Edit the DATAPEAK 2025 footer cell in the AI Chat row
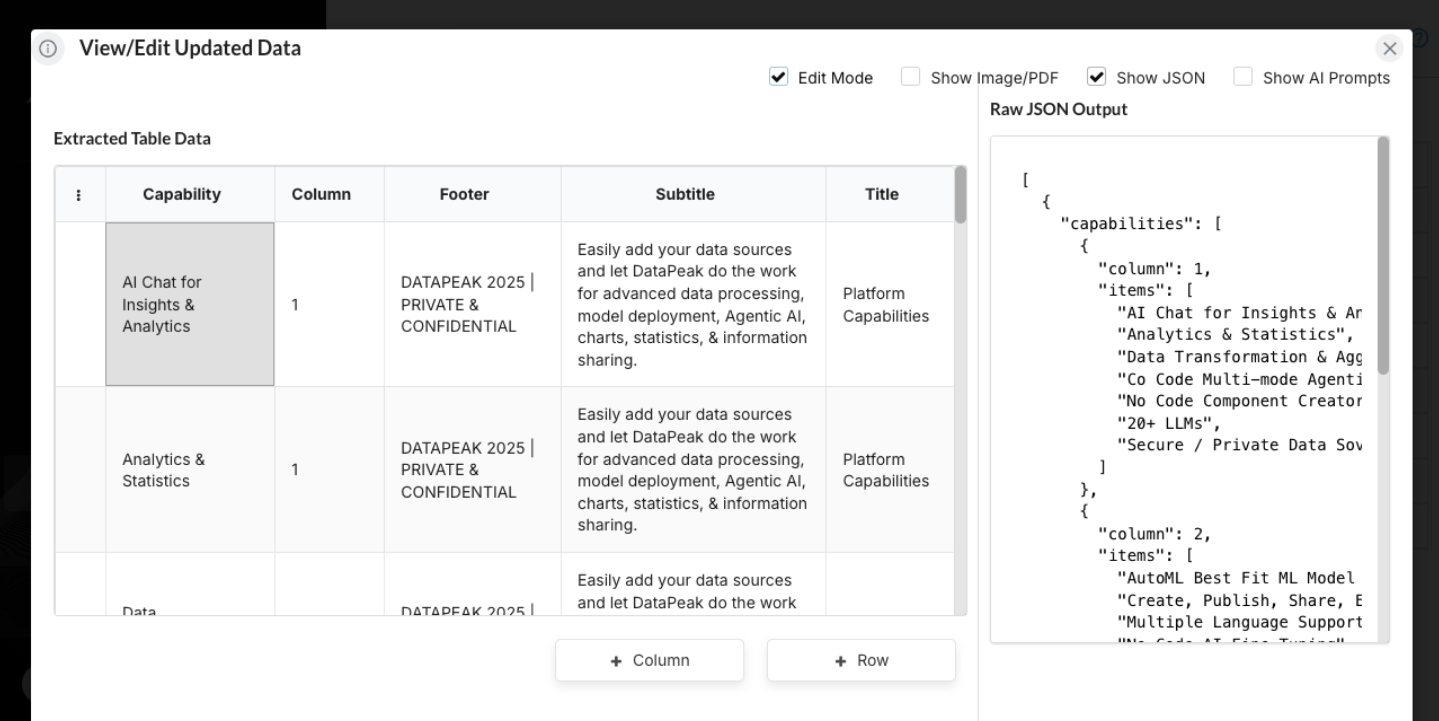 coord(473,304)
